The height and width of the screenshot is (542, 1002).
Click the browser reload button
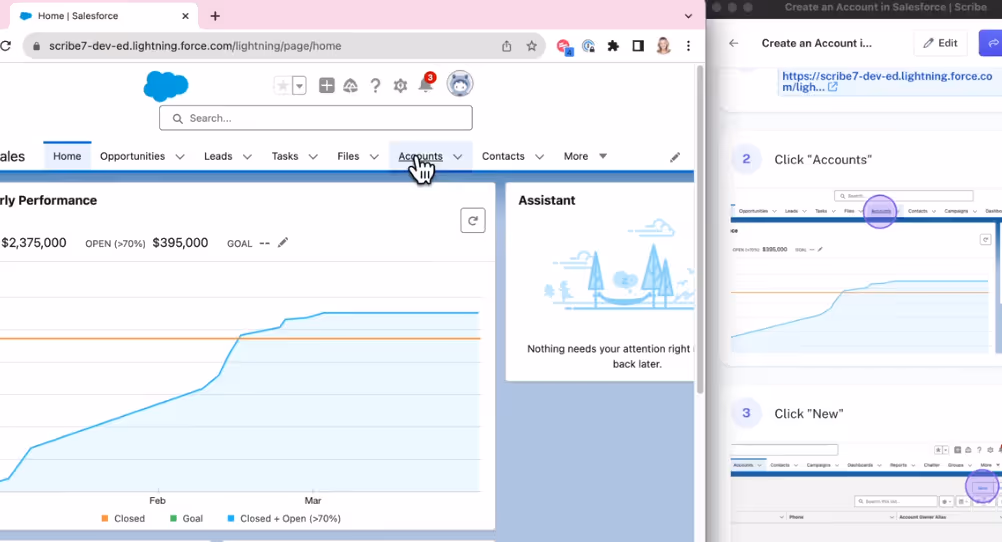point(6,46)
